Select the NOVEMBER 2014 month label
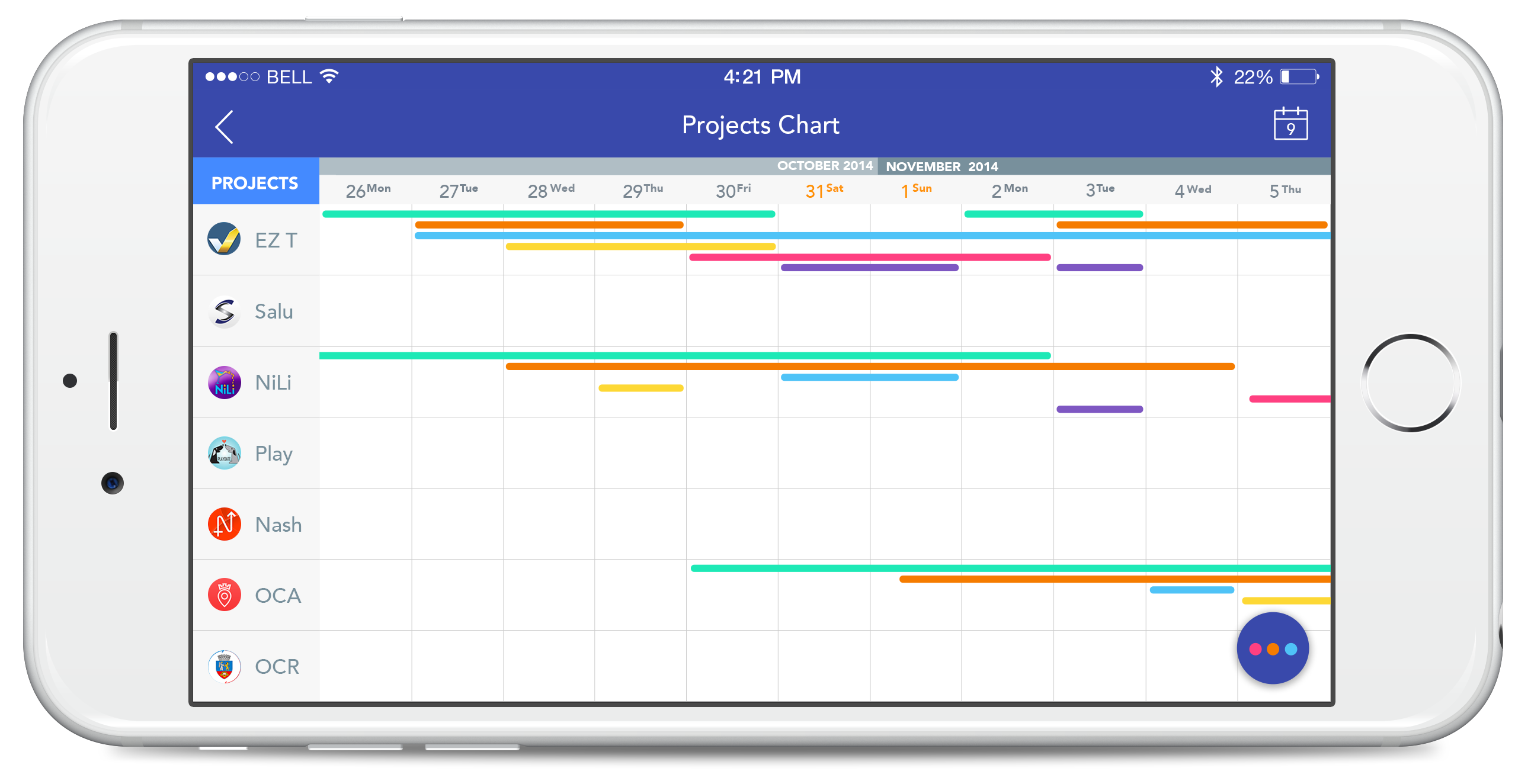Screen dimensions: 1531x784 941,167
